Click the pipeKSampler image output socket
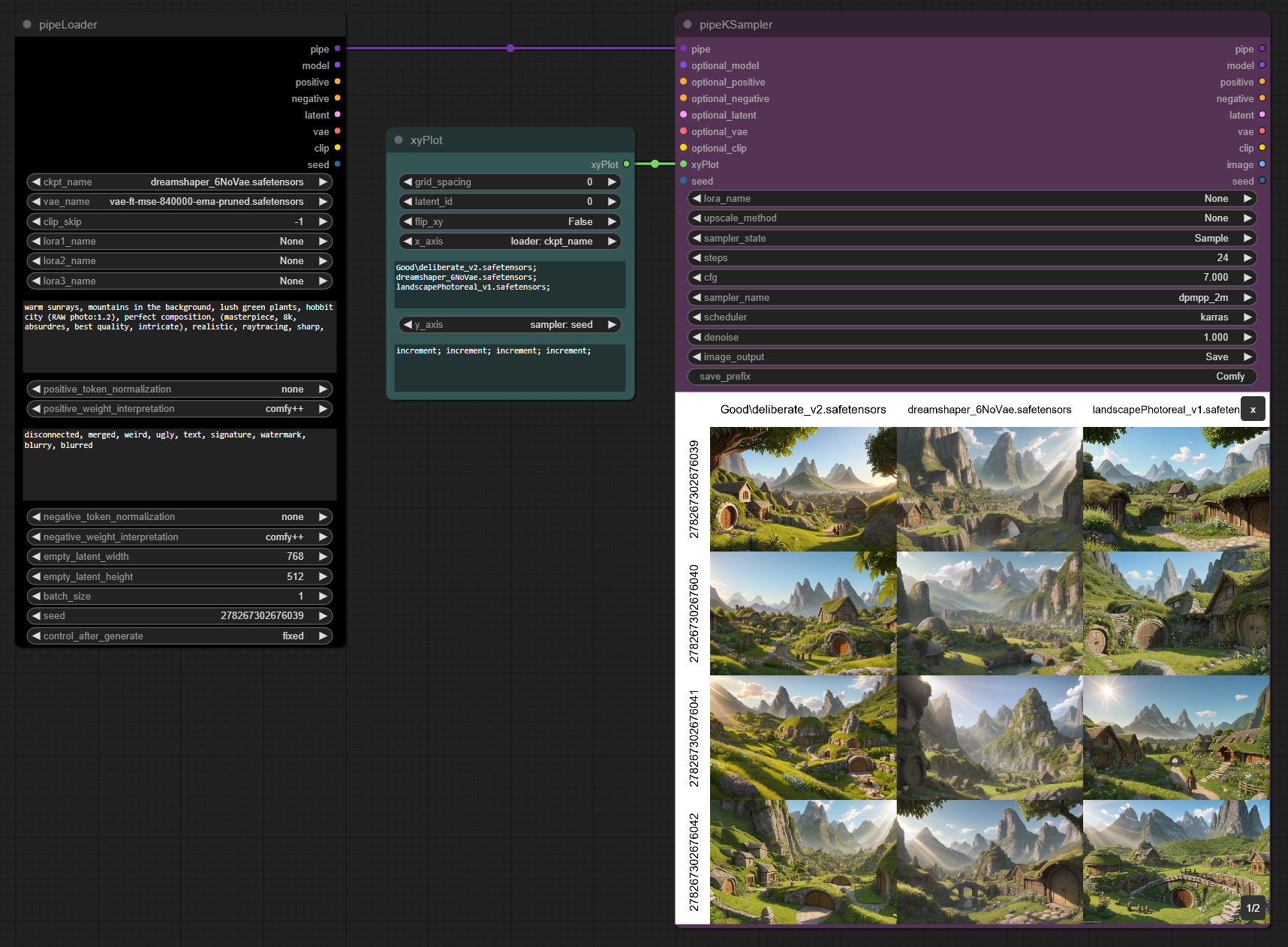Image resolution: width=1288 pixels, height=947 pixels. pyautogui.click(x=1262, y=164)
